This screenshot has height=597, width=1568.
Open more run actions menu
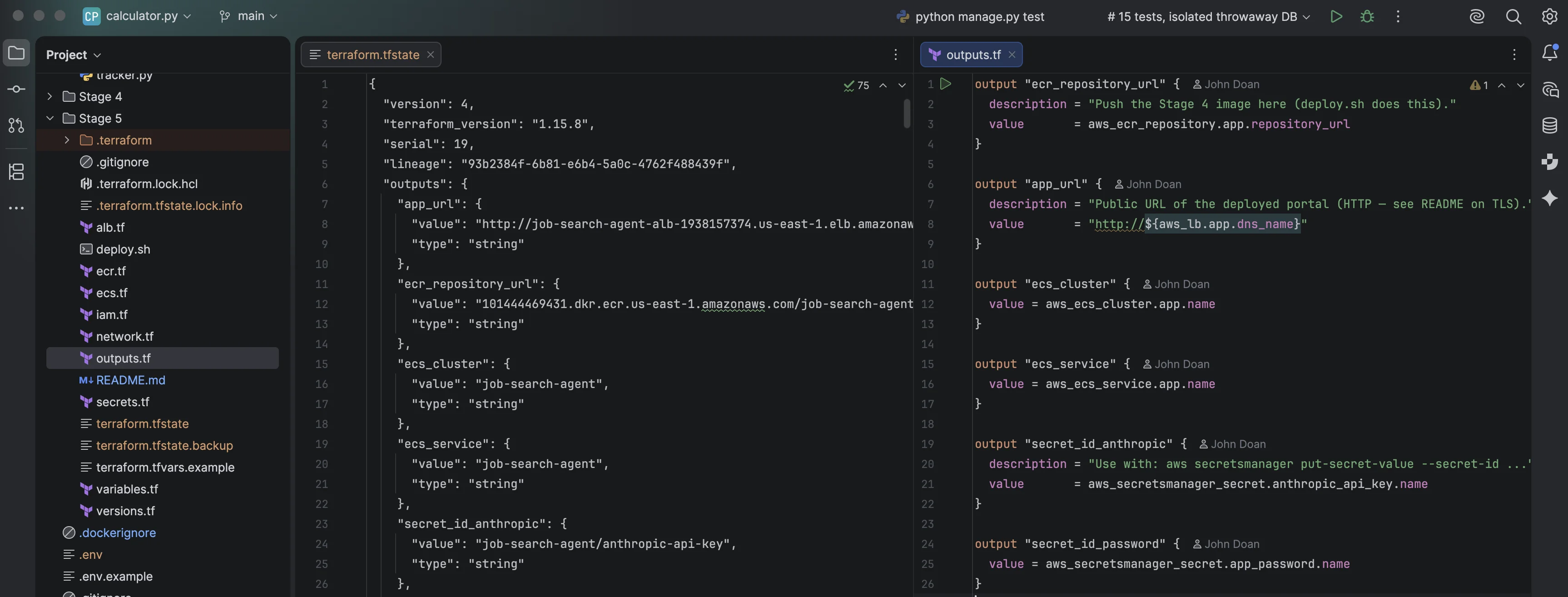point(1398,16)
